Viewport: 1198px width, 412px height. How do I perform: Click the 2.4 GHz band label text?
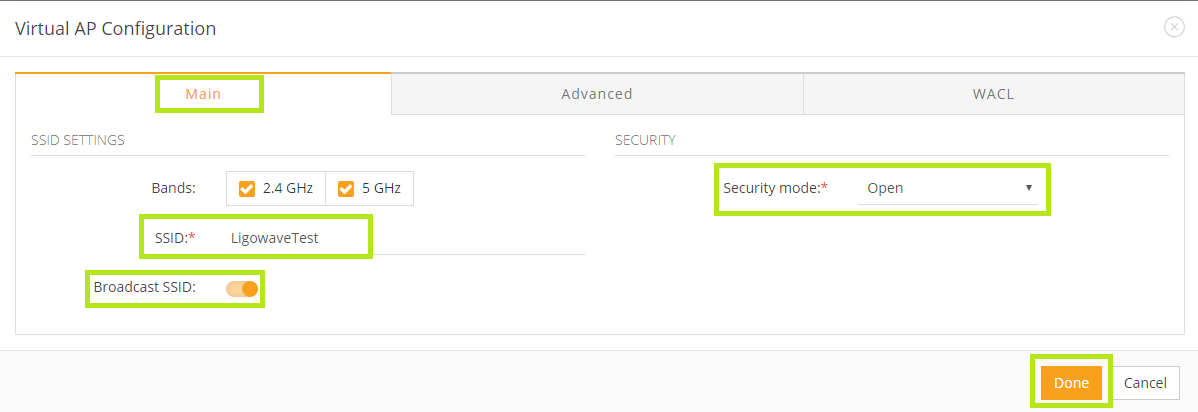pos(288,188)
